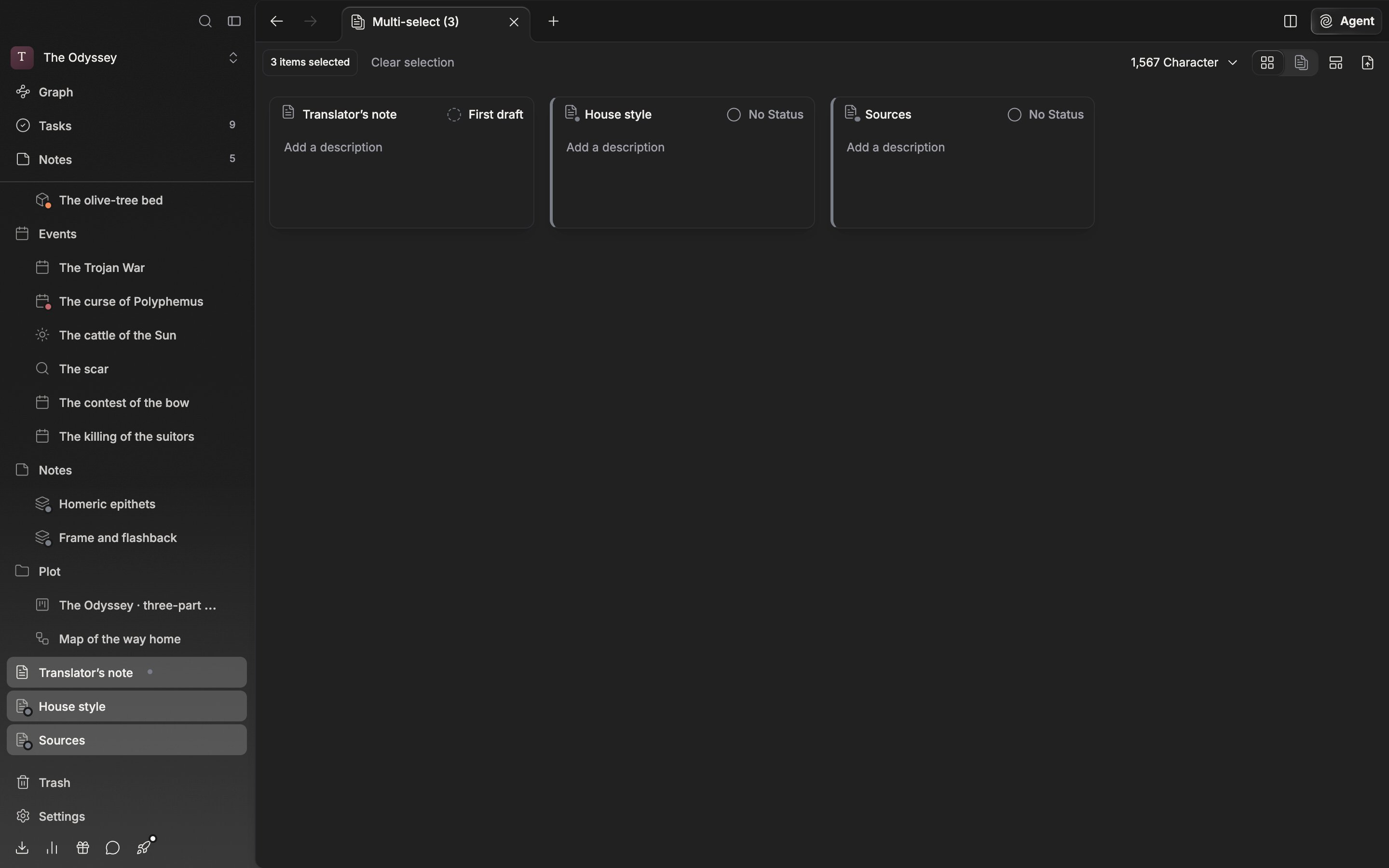Set status on Sources card
Screen dimensions: 1389x868
coord(1046,115)
